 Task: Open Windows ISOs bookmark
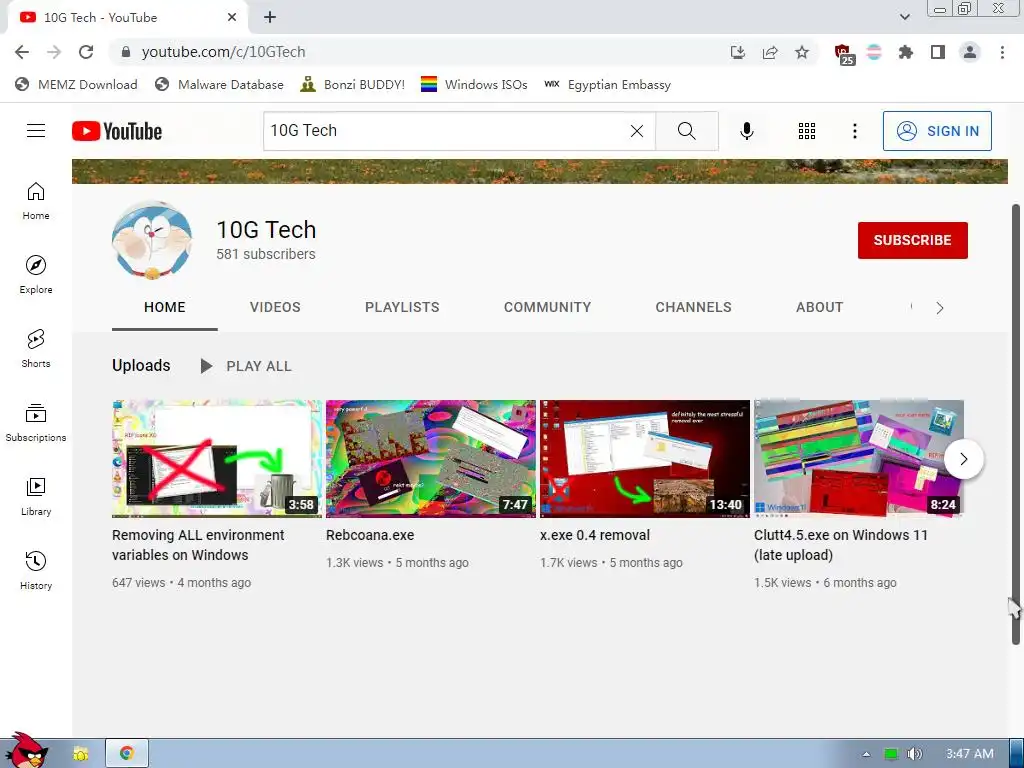[x=474, y=85]
